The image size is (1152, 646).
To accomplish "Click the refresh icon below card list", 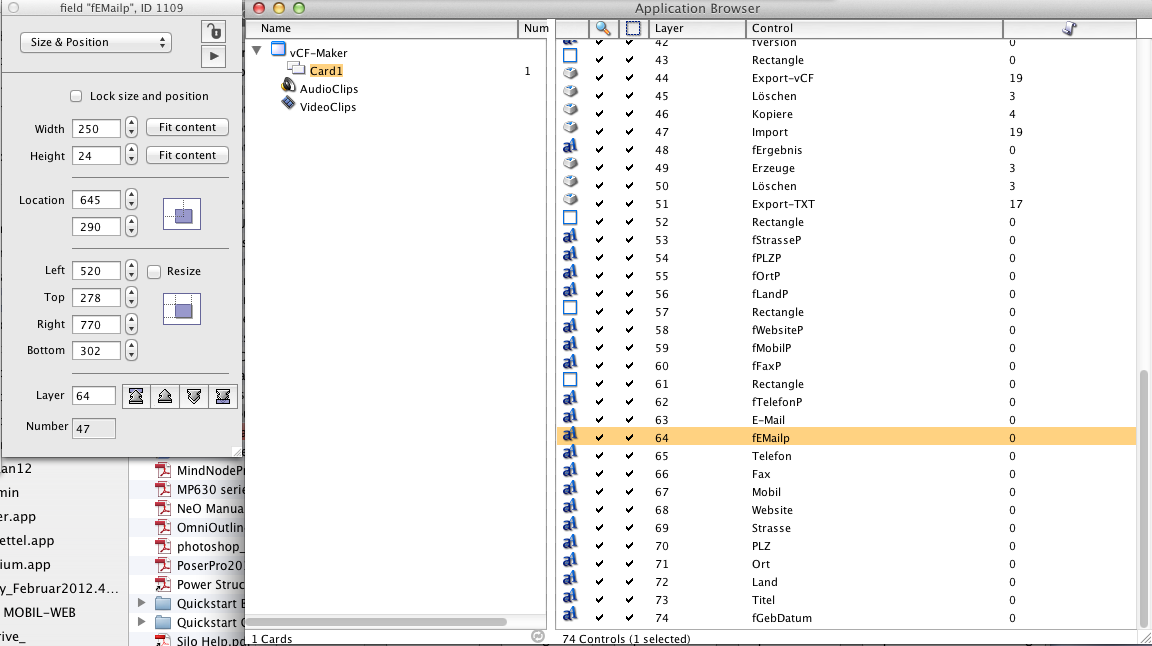I will [x=537, y=636].
